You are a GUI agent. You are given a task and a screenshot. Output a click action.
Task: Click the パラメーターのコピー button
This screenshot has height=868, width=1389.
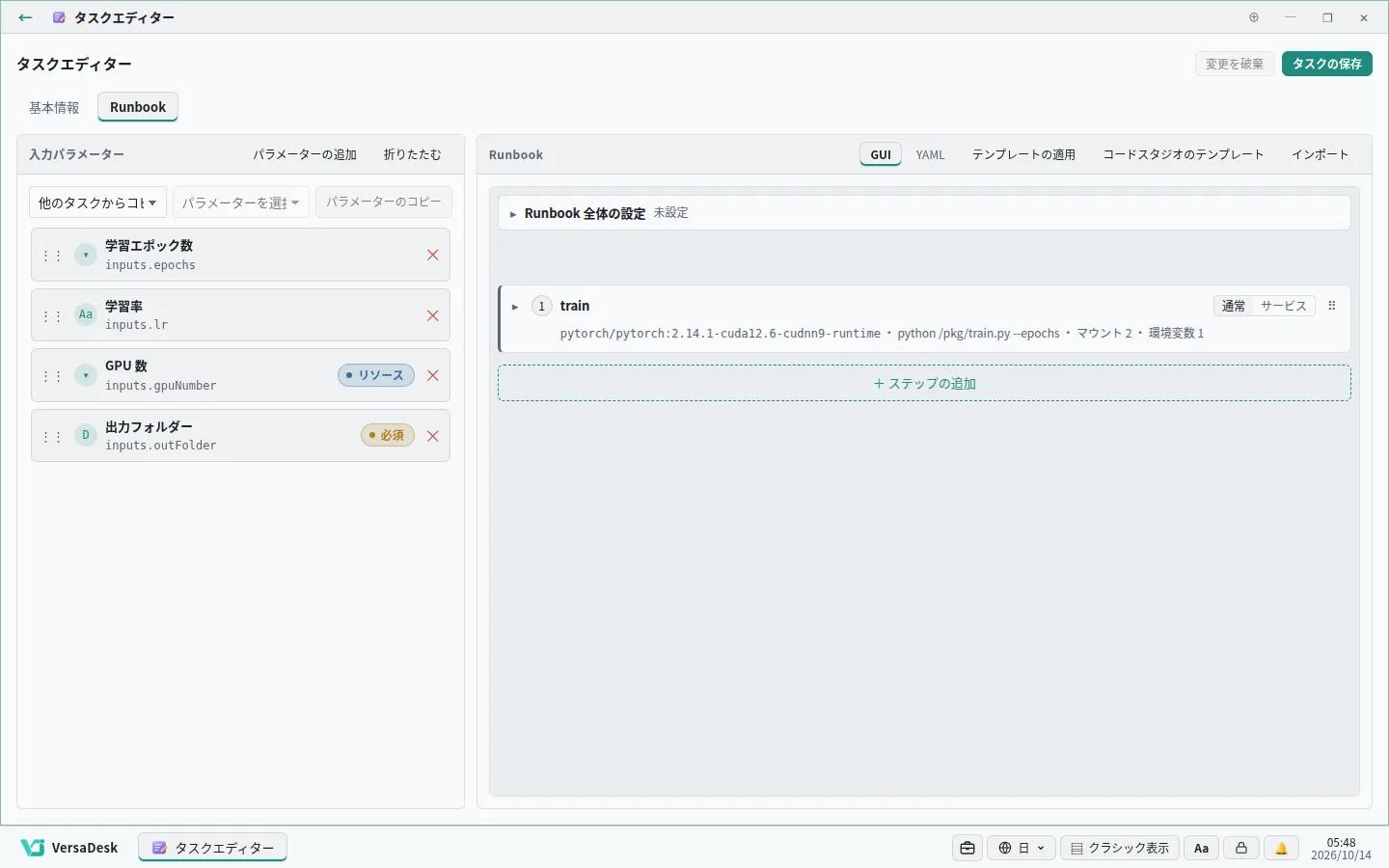(384, 202)
